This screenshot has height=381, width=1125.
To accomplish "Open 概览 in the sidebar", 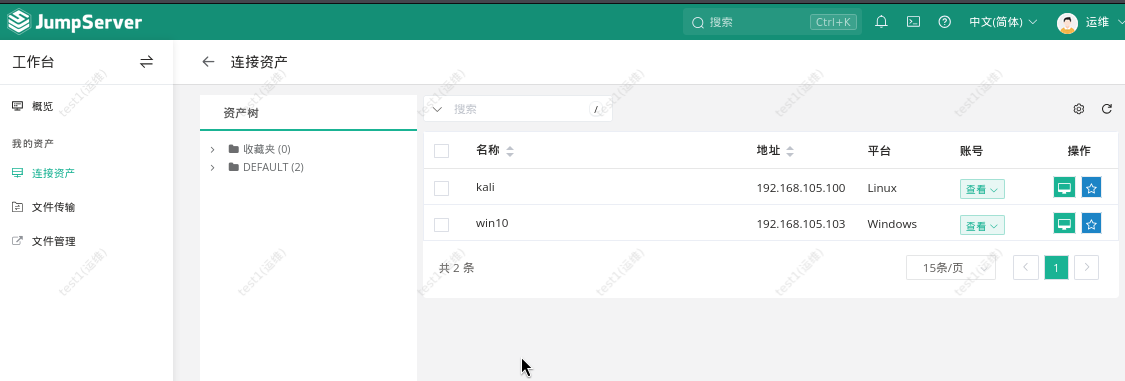I will (42, 106).
